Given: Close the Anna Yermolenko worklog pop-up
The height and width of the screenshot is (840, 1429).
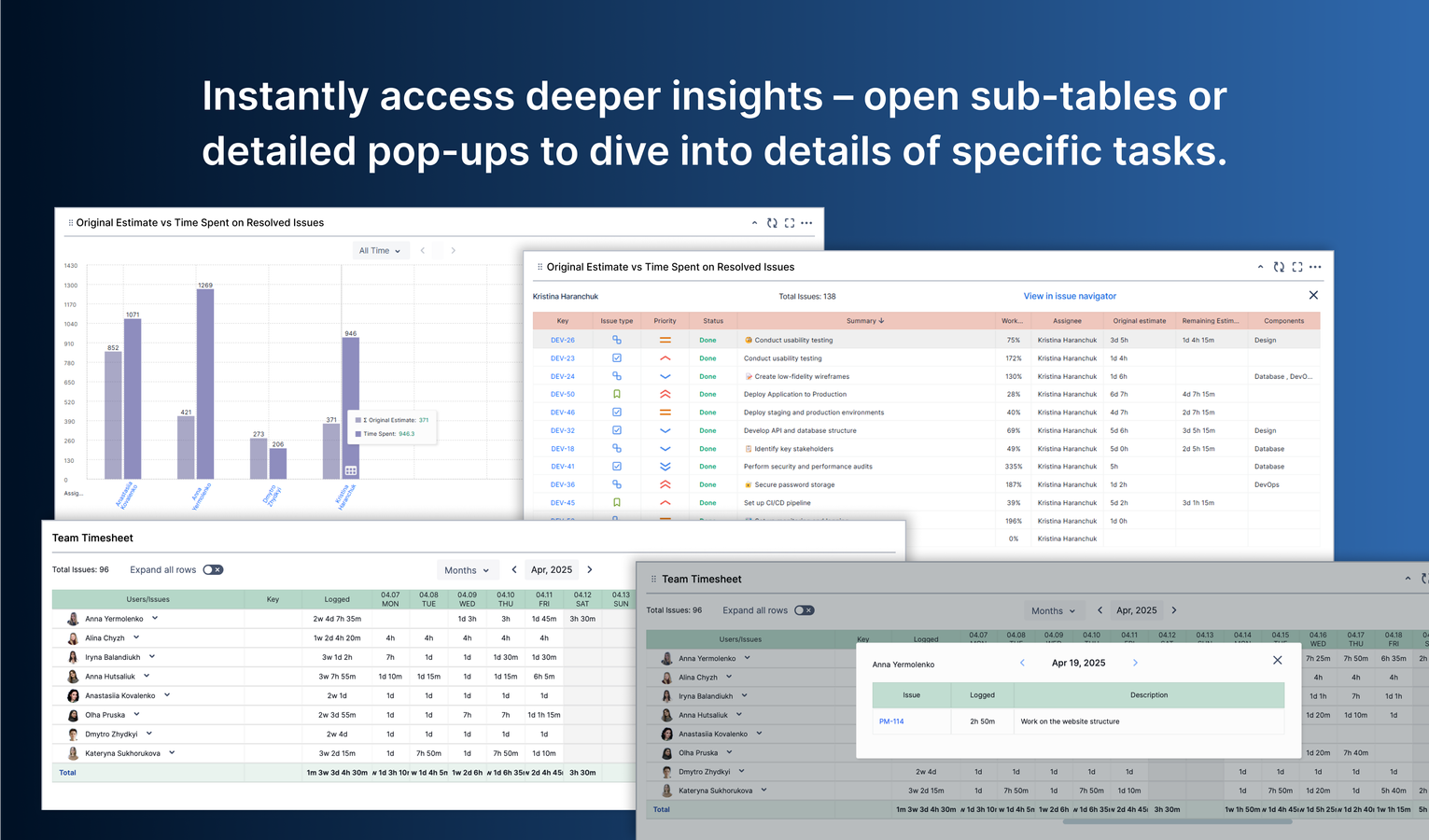Looking at the screenshot, I should click(1278, 661).
